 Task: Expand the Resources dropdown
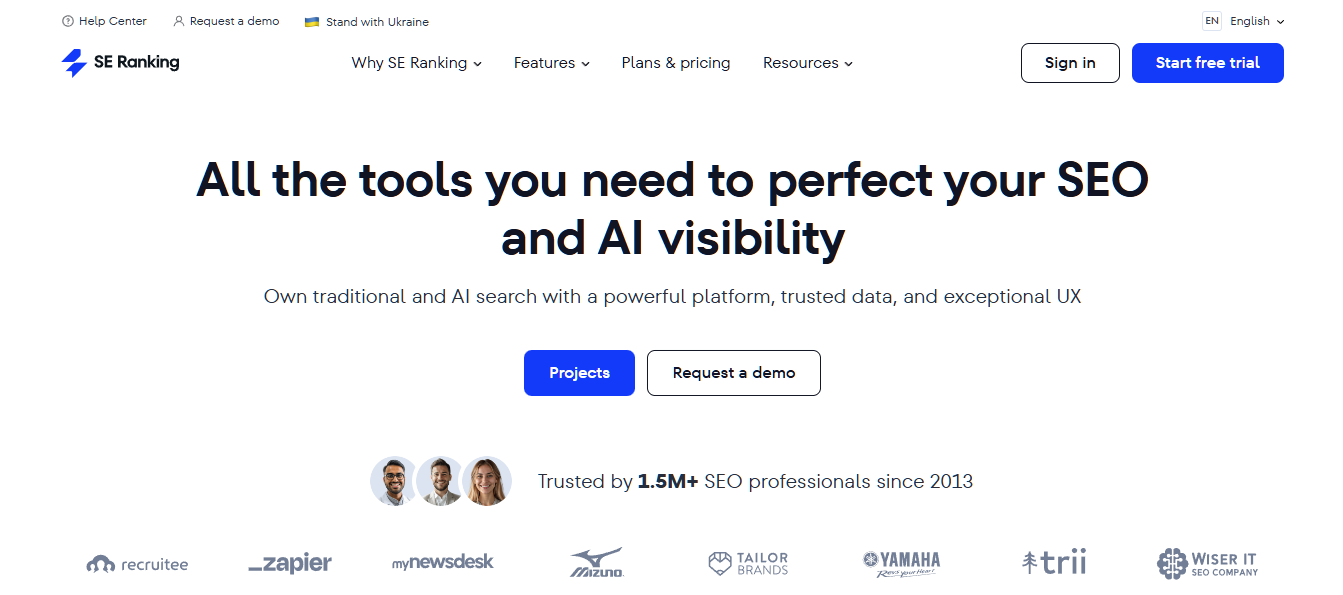807,62
